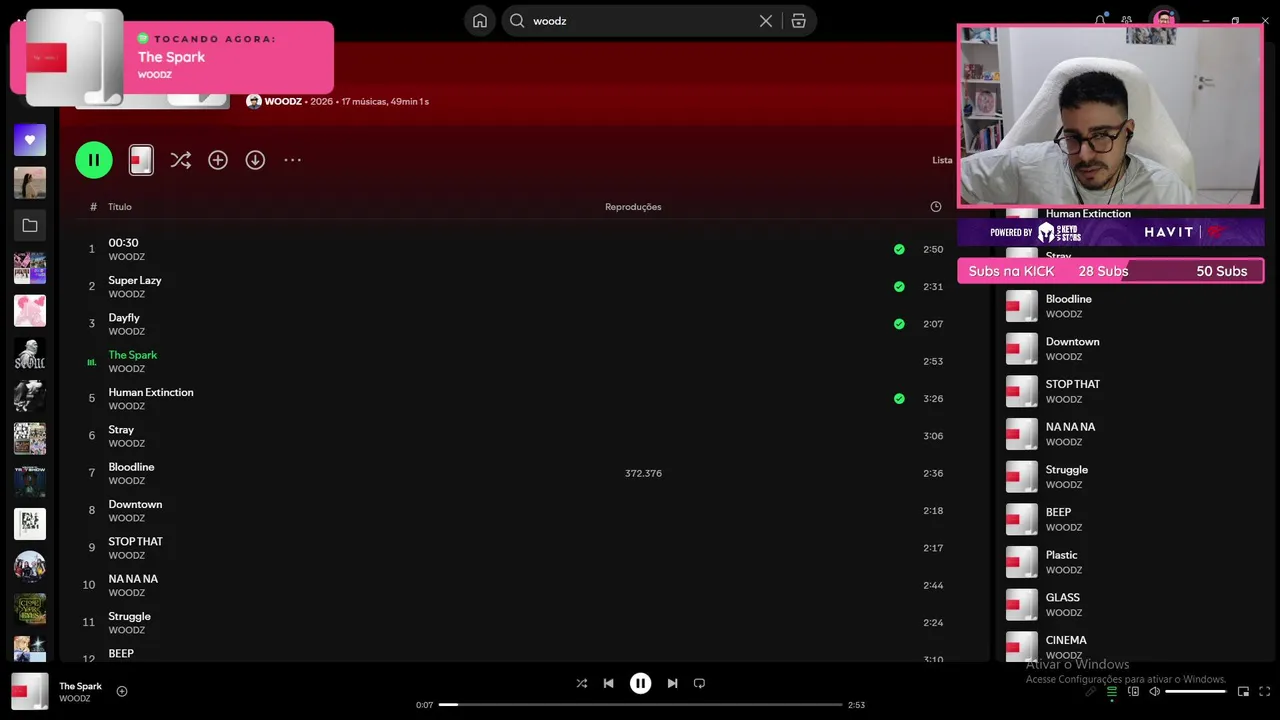Toggle saved checkmark for 00:30

[x=899, y=249]
